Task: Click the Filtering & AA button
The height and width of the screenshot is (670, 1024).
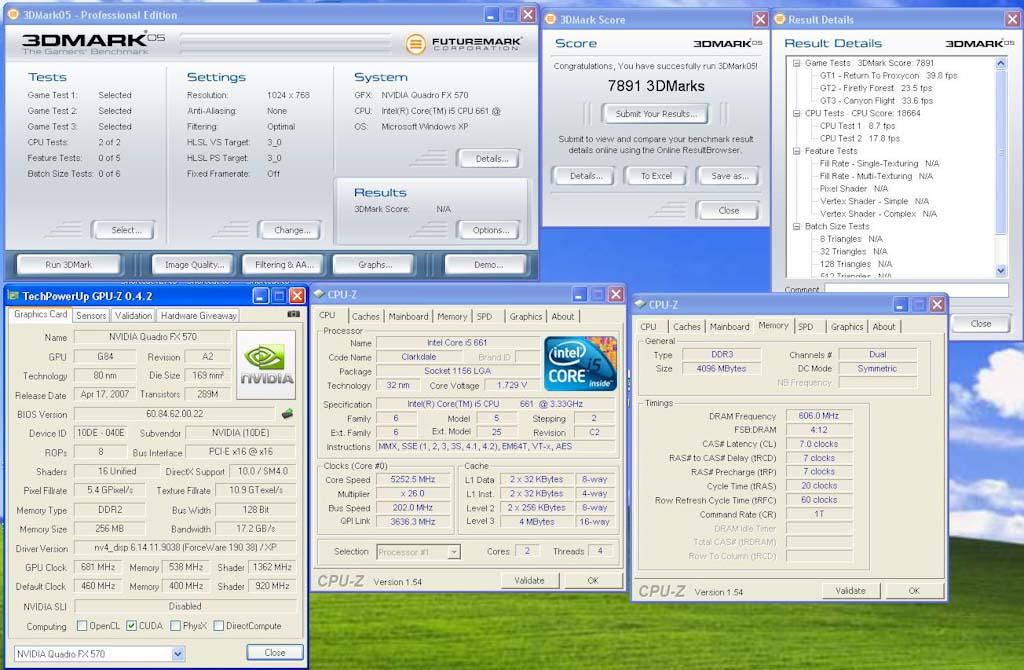Action: pyautogui.click(x=284, y=264)
